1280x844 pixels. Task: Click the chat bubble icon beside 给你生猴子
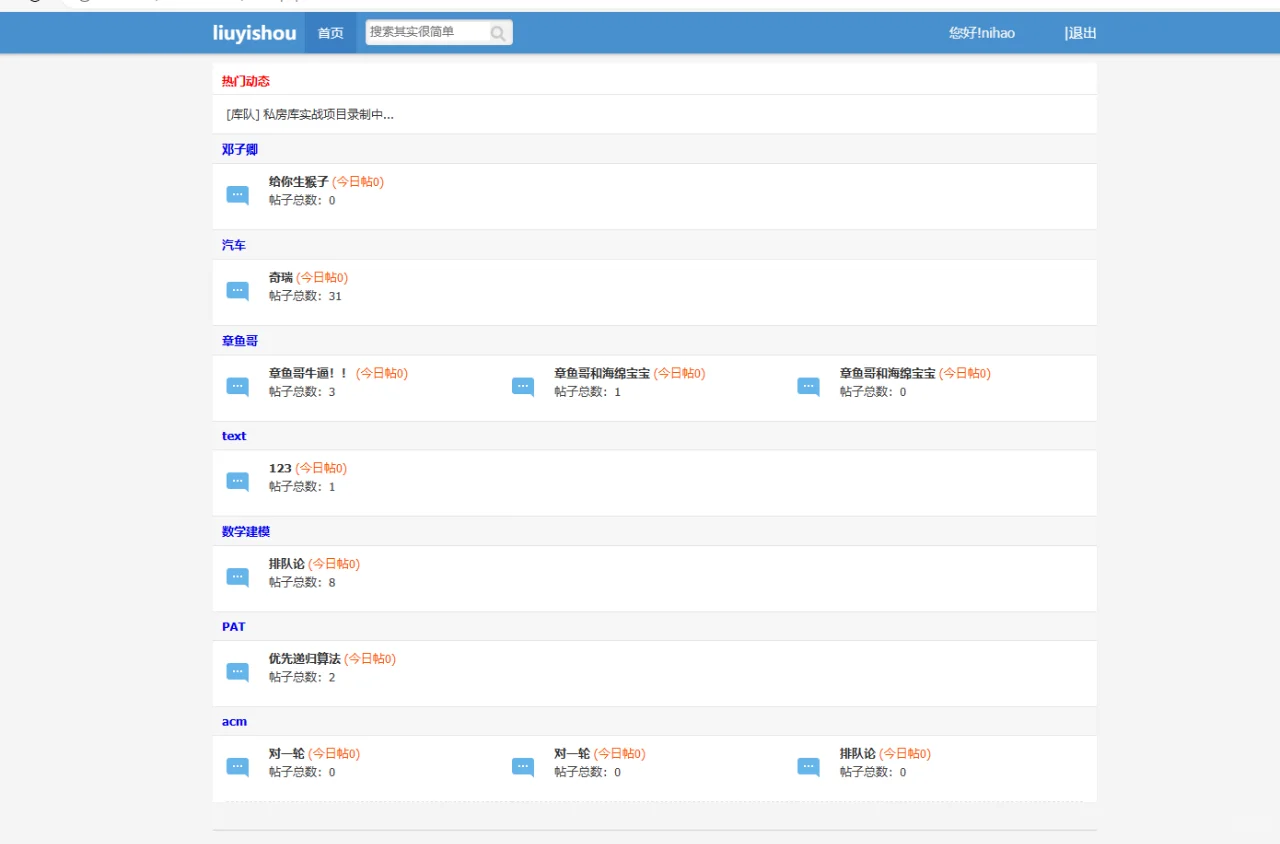(x=237, y=195)
